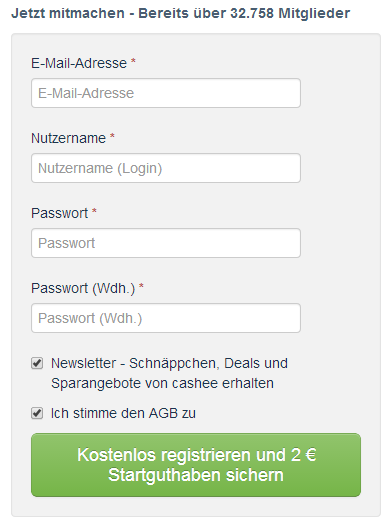
Task: Click the E-Mail-Adresse label above the field
Action: click(x=79, y=63)
